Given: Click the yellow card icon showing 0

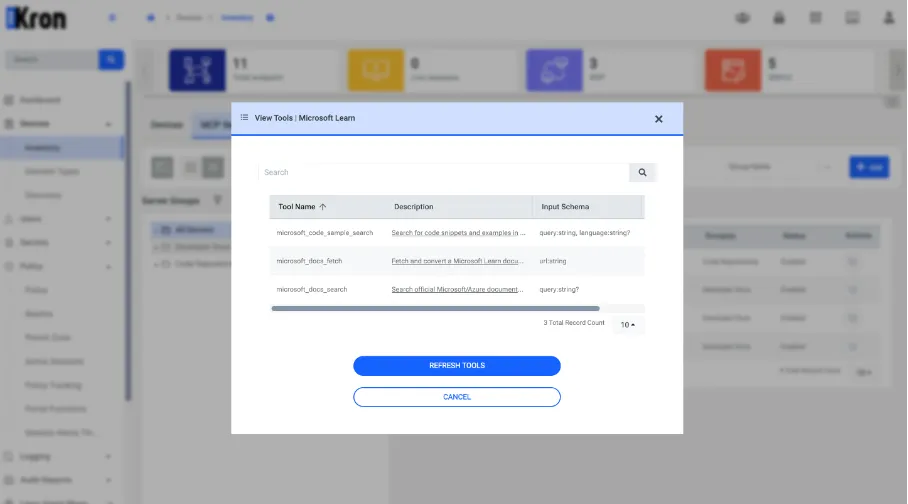Looking at the screenshot, I should pyautogui.click(x=376, y=70).
